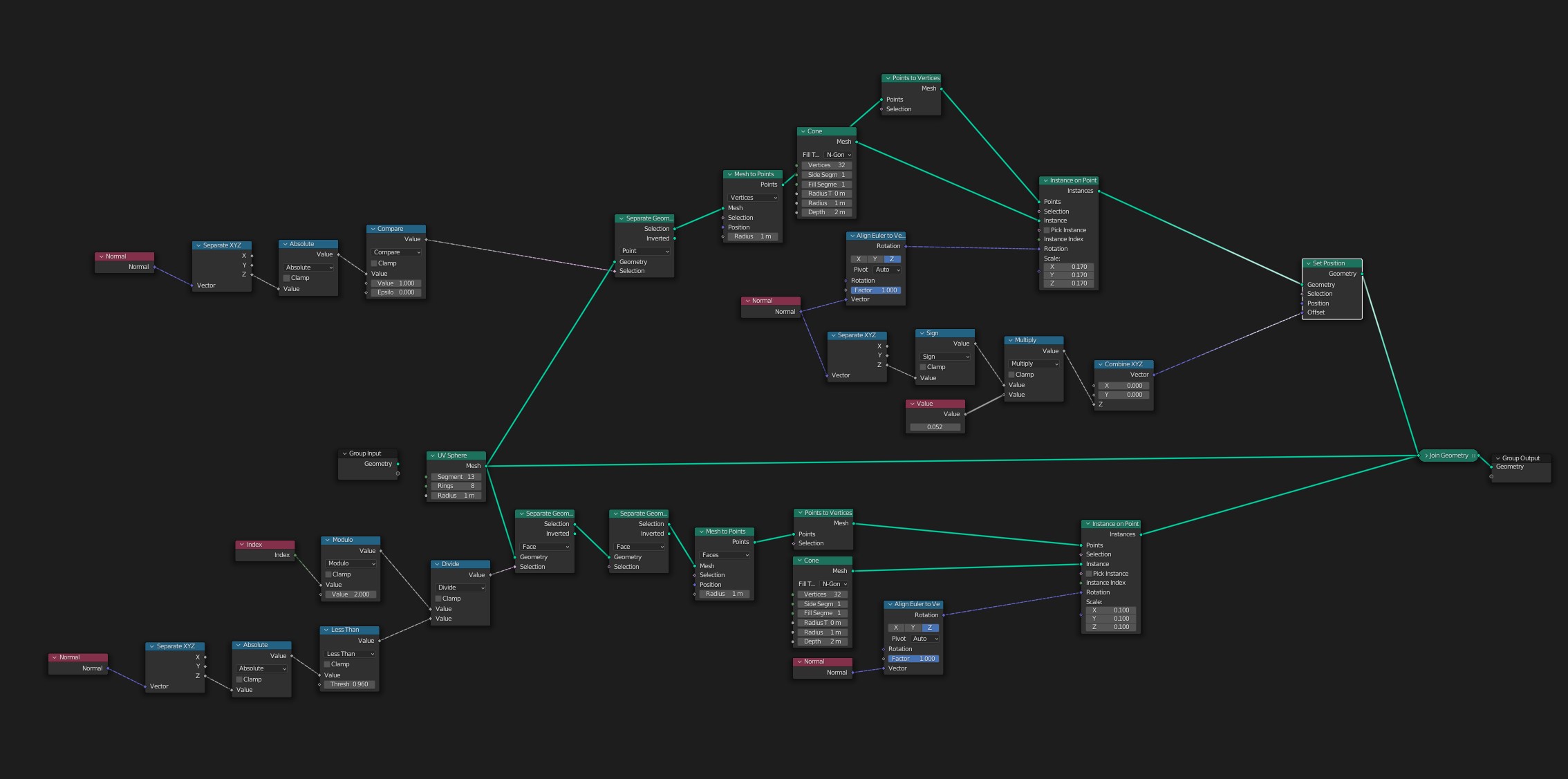Click the UV Sphere Segments slider
1568x779 pixels.
coord(456,477)
